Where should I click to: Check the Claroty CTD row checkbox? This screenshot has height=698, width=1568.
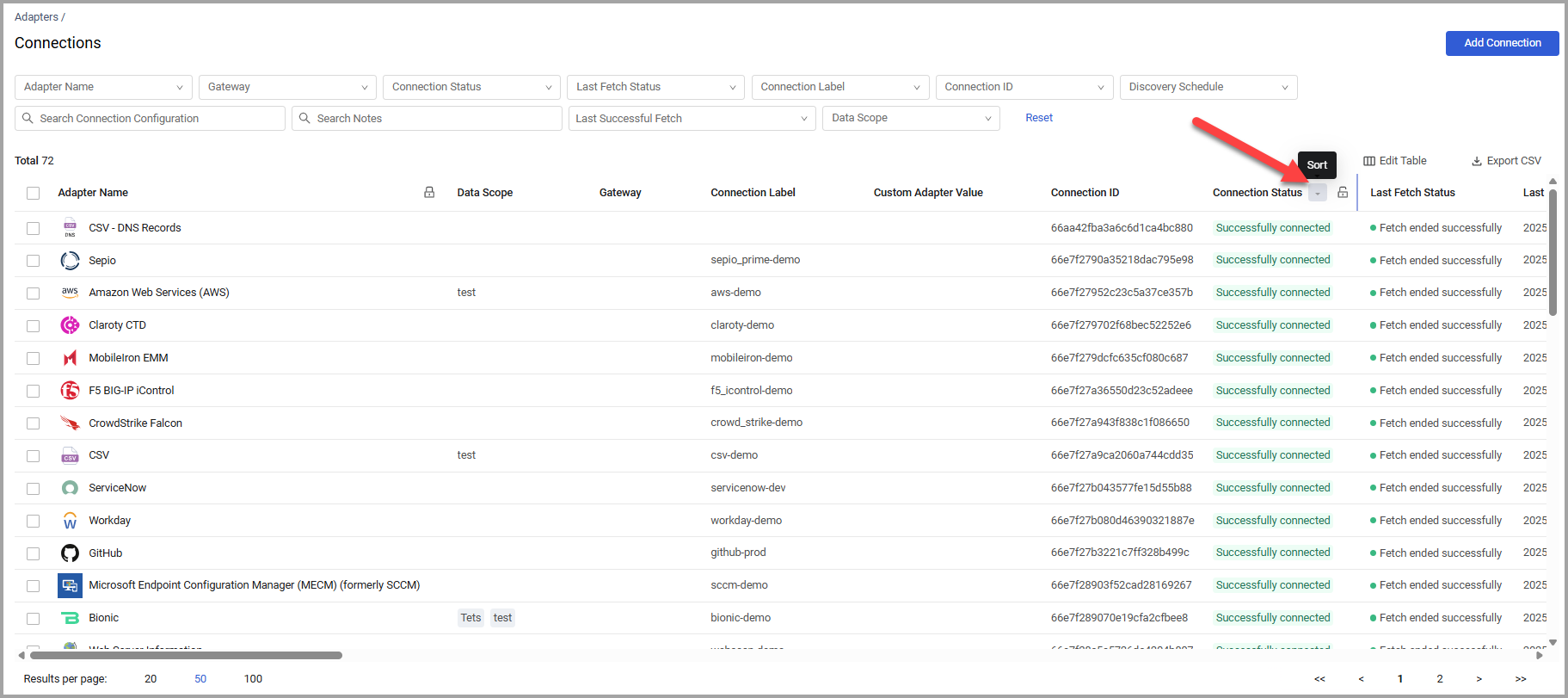pyautogui.click(x=33, y=326)
